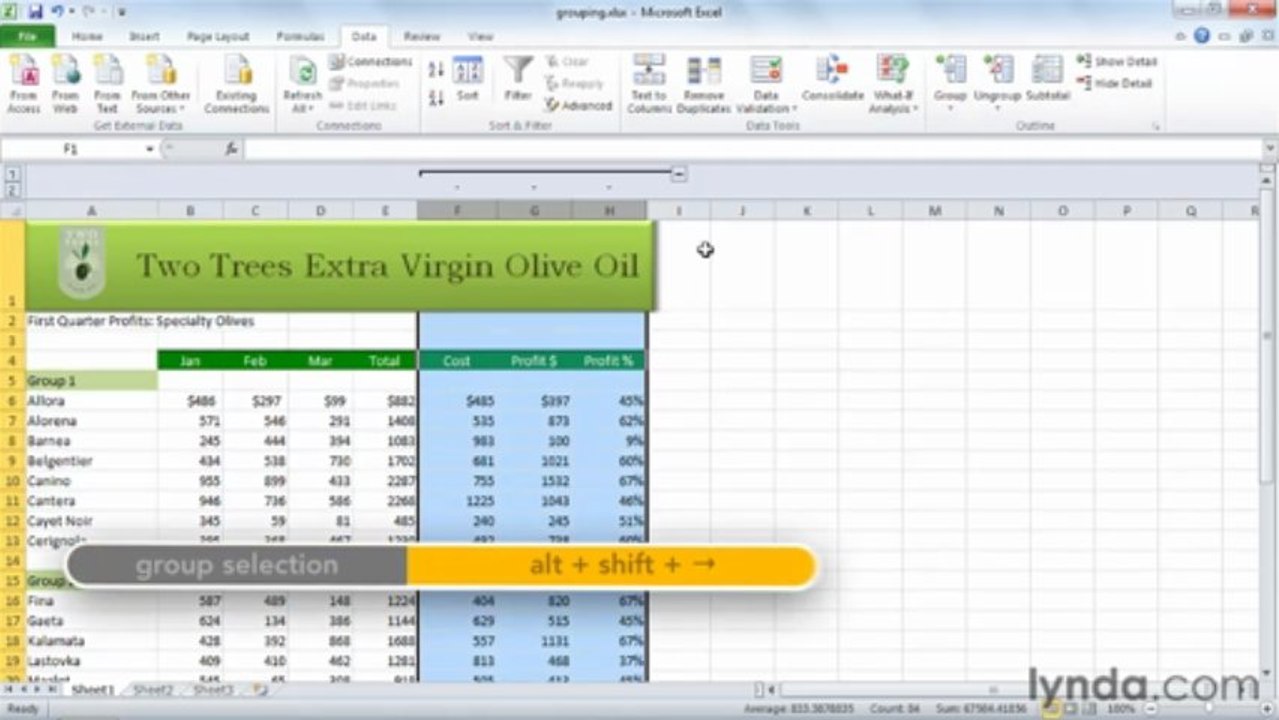
Task: Switch to the Insert tab
Action: [145, 36]
